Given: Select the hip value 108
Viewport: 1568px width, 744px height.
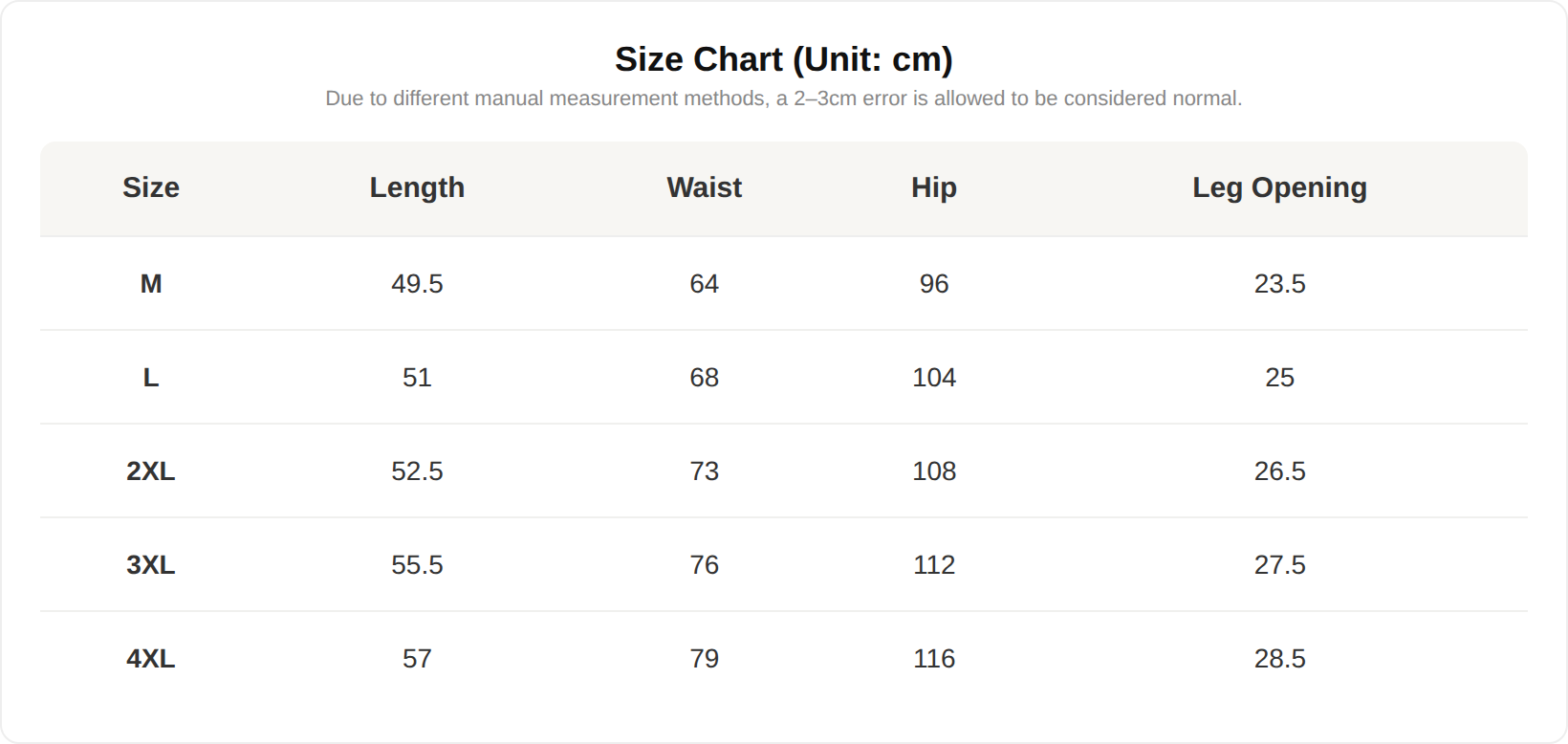Looking at the screenshot, I should [934, 471].
